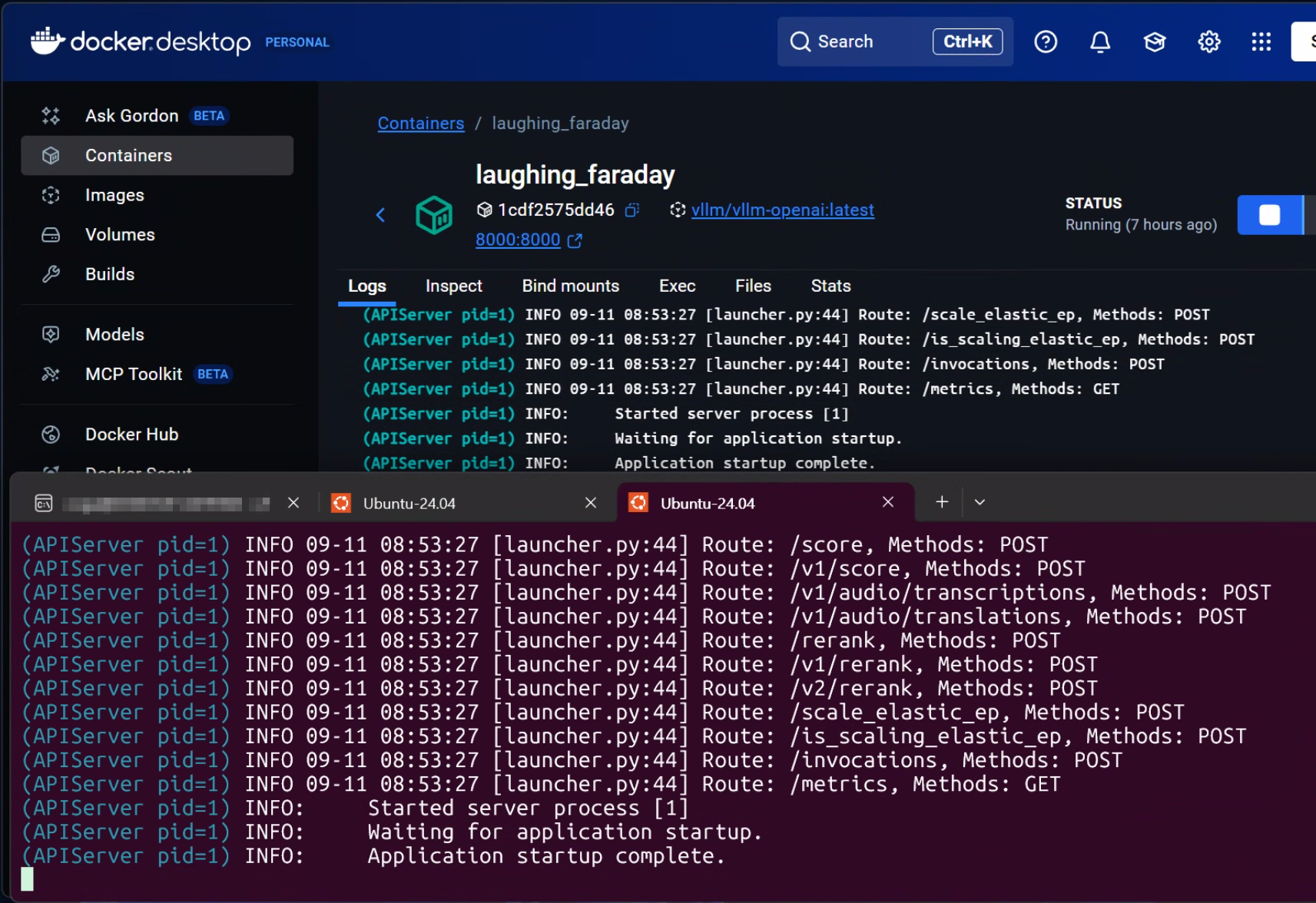Copy container ID 1cdf2575dd46
1316x903 pixels.
point(631,210)
